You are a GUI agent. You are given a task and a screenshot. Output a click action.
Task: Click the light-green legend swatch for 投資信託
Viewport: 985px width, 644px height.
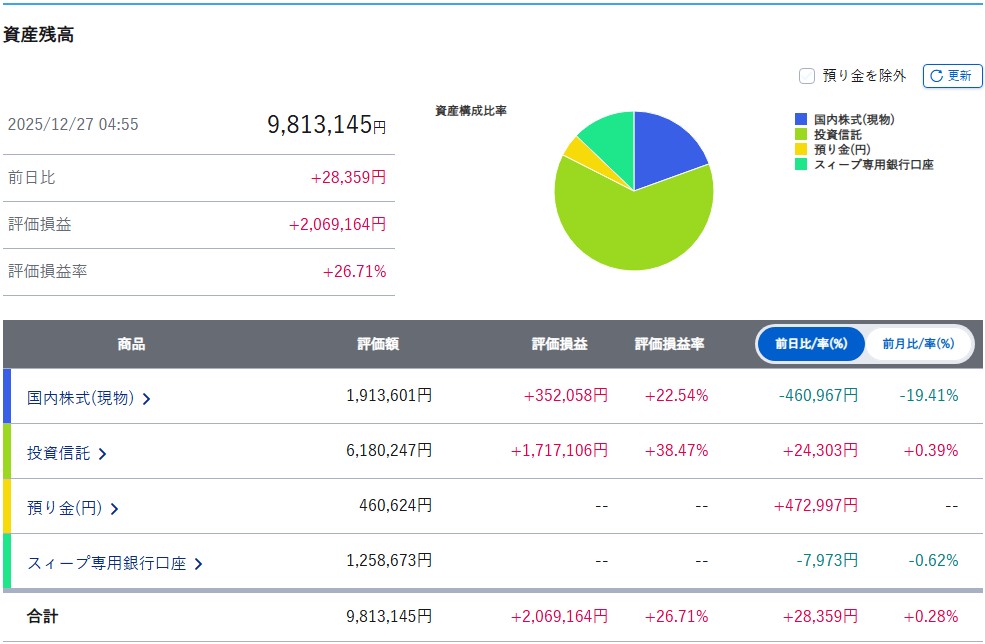click(801, 134)
